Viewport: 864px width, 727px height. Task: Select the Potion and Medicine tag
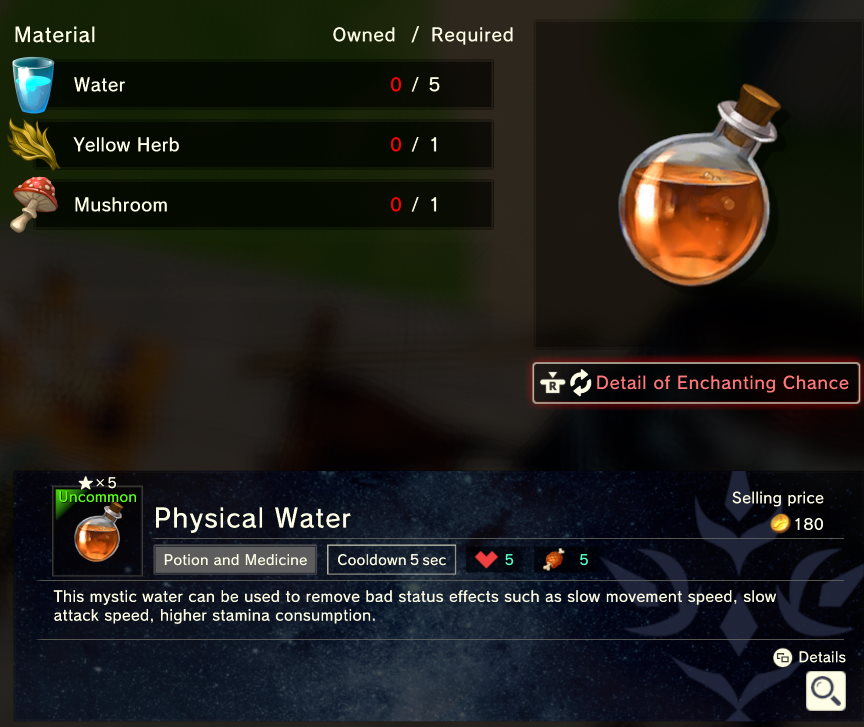click(x=235, y=560)
